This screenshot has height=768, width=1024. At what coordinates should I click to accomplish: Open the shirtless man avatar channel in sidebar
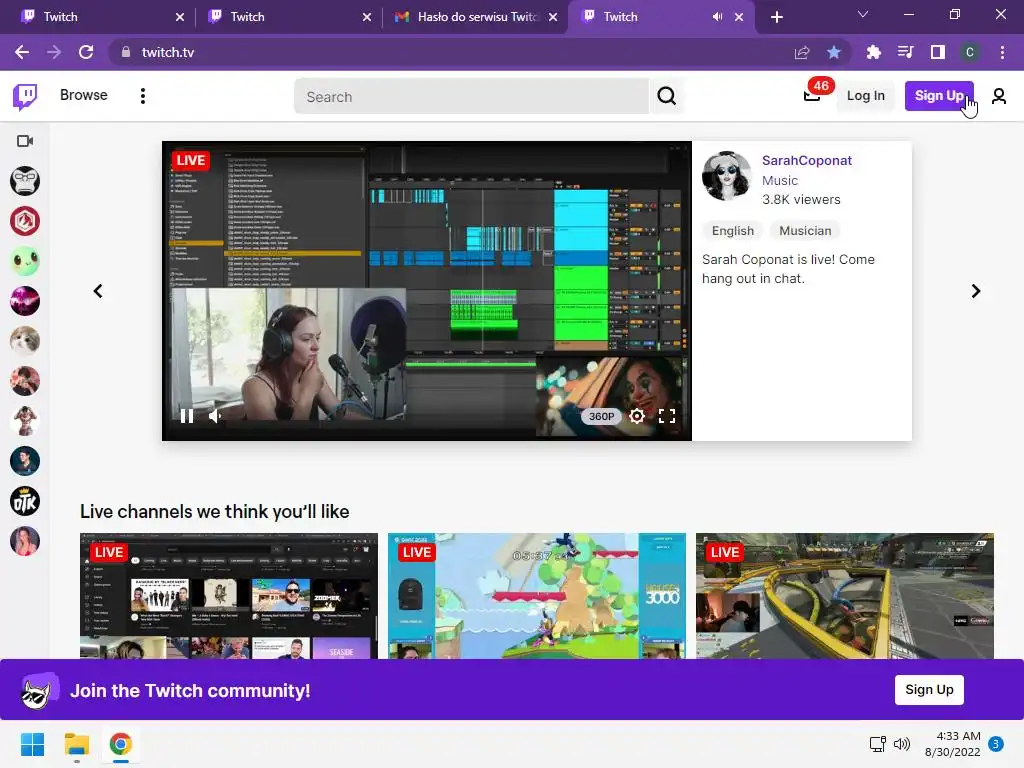pyautogui.click(x=25, y=421)
